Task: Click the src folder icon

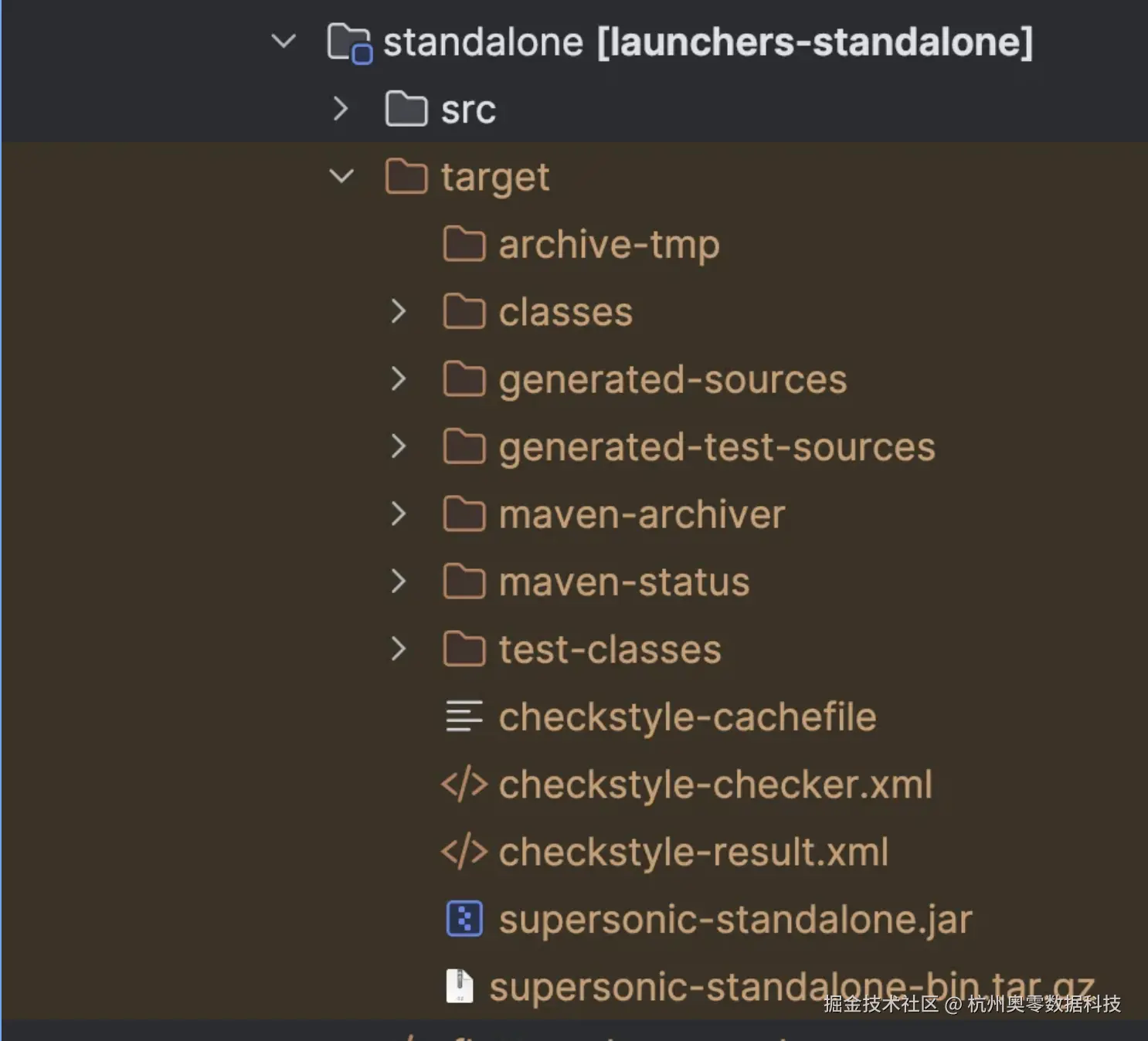Action: click(406, 109)
